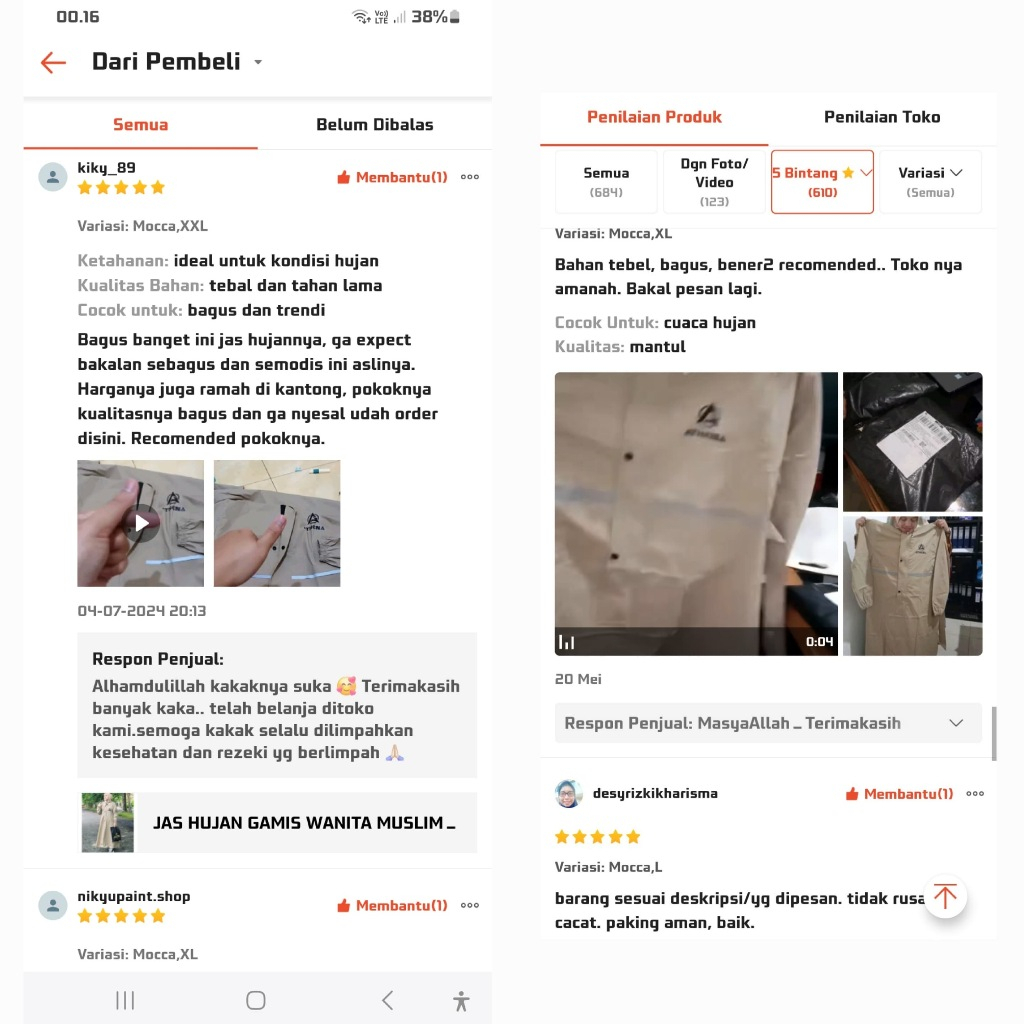Viewport: 1024px width, 1024px height.
Task: Open the Dari Pembeli dropdown arrow
Action: [x=258, y=62]
